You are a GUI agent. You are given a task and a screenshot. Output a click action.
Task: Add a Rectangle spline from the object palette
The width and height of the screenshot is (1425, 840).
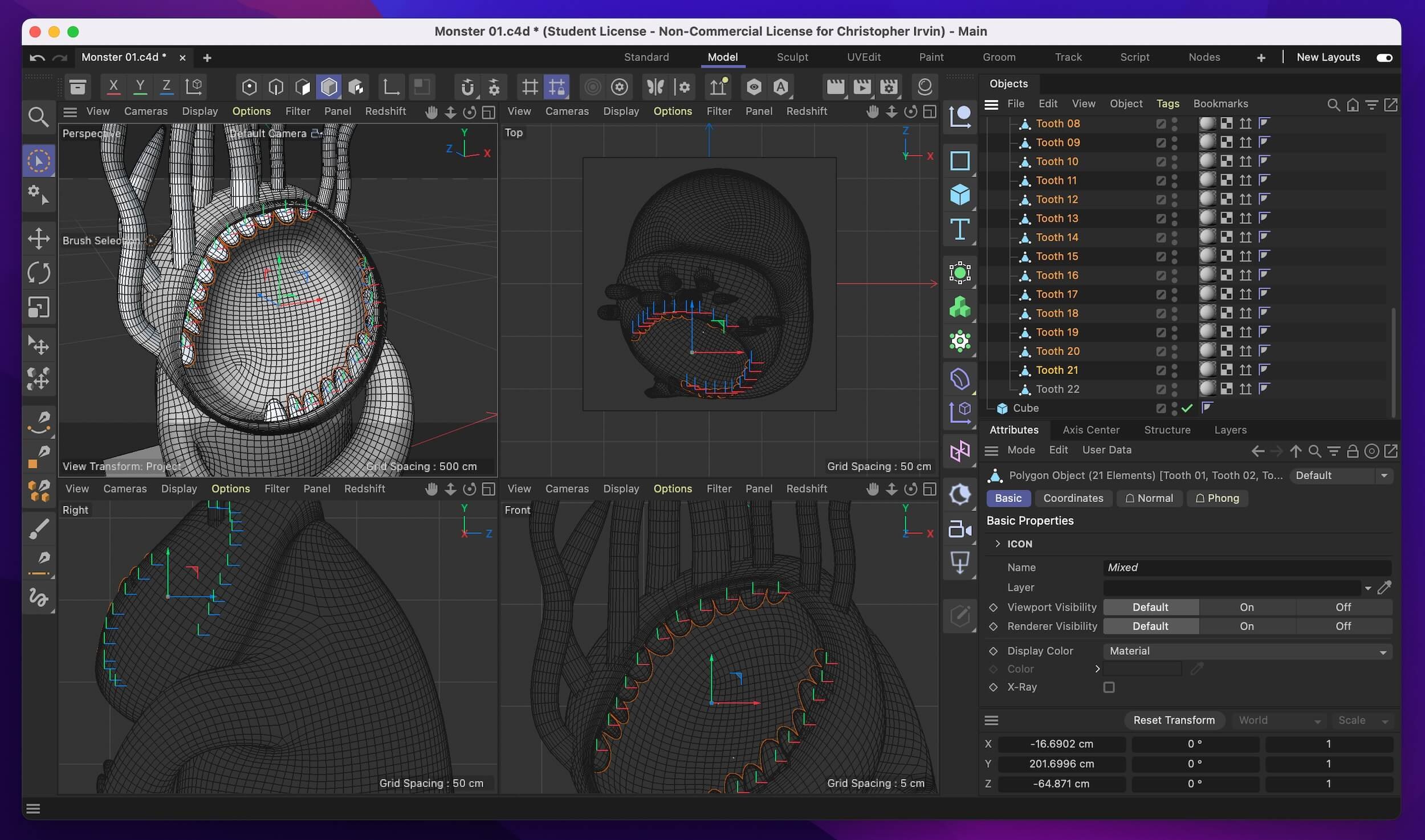[x=960, y=161]
